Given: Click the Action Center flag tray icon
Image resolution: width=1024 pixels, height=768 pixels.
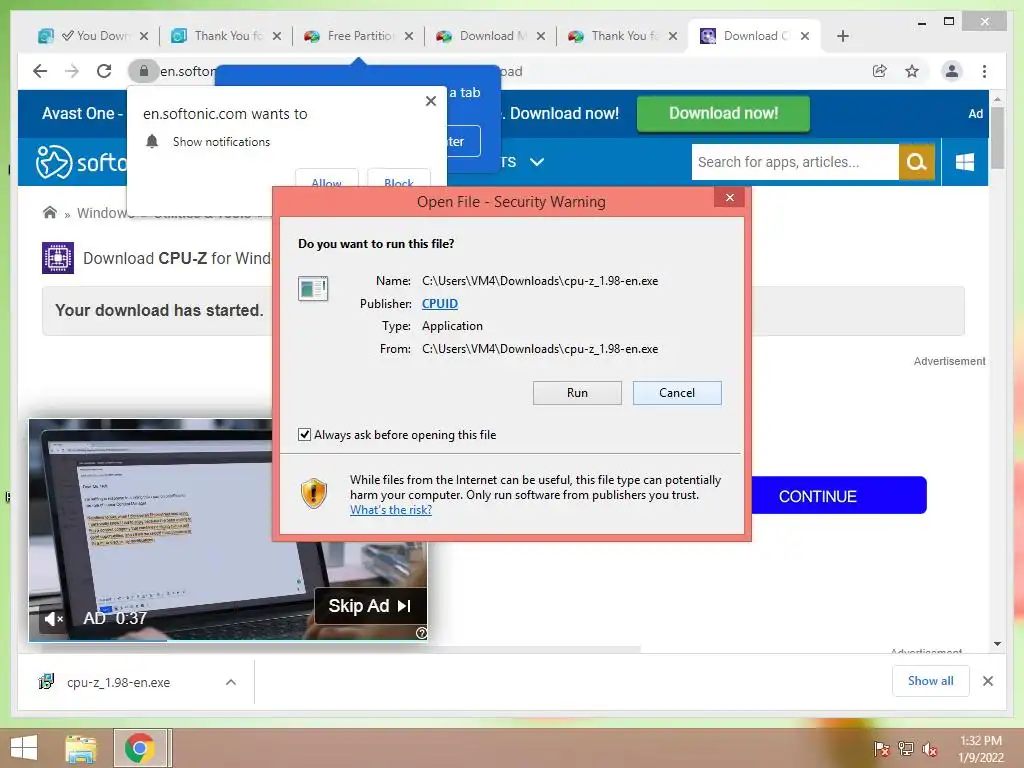Looking at the screenshot, I should (882, 749).
